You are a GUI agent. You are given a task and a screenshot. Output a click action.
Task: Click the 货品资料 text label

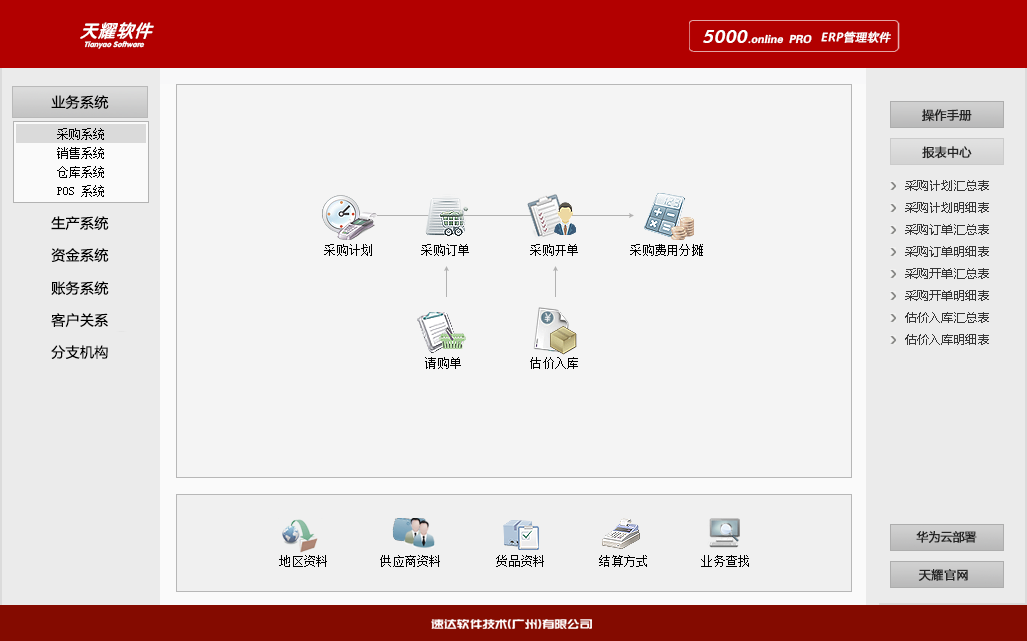pos(519,561)
